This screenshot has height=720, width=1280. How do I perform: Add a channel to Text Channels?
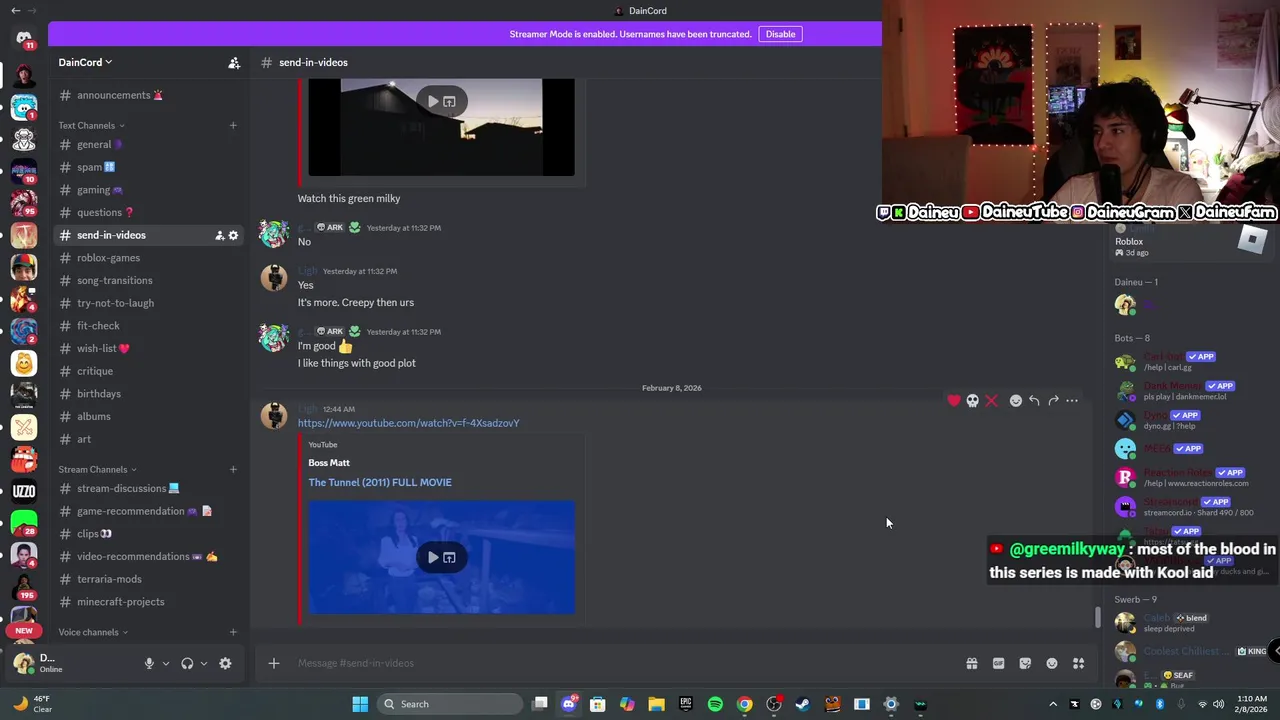click(x=233, y=125)
